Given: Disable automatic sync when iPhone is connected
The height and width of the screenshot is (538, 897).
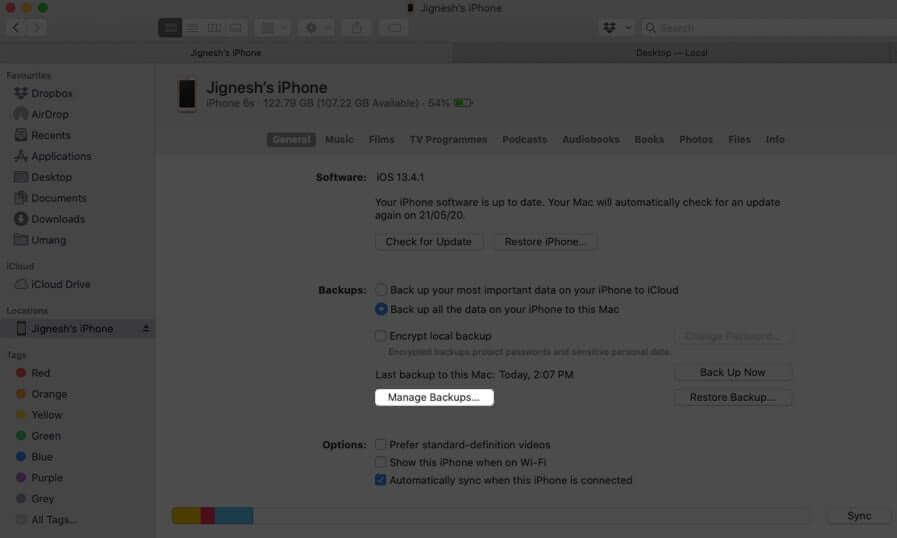Looking at the screenshot, I should (380, 480).
